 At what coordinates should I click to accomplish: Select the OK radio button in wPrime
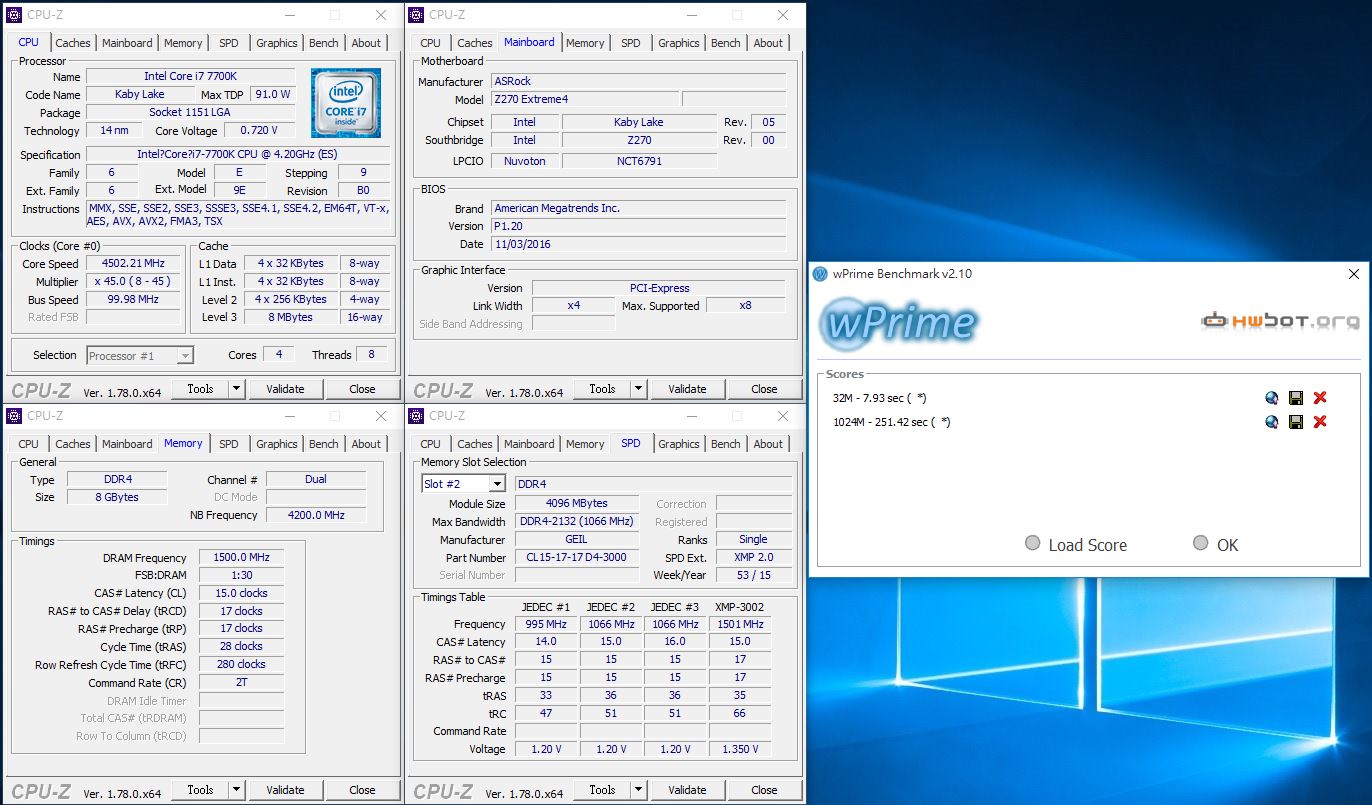tap(1201, 543)
